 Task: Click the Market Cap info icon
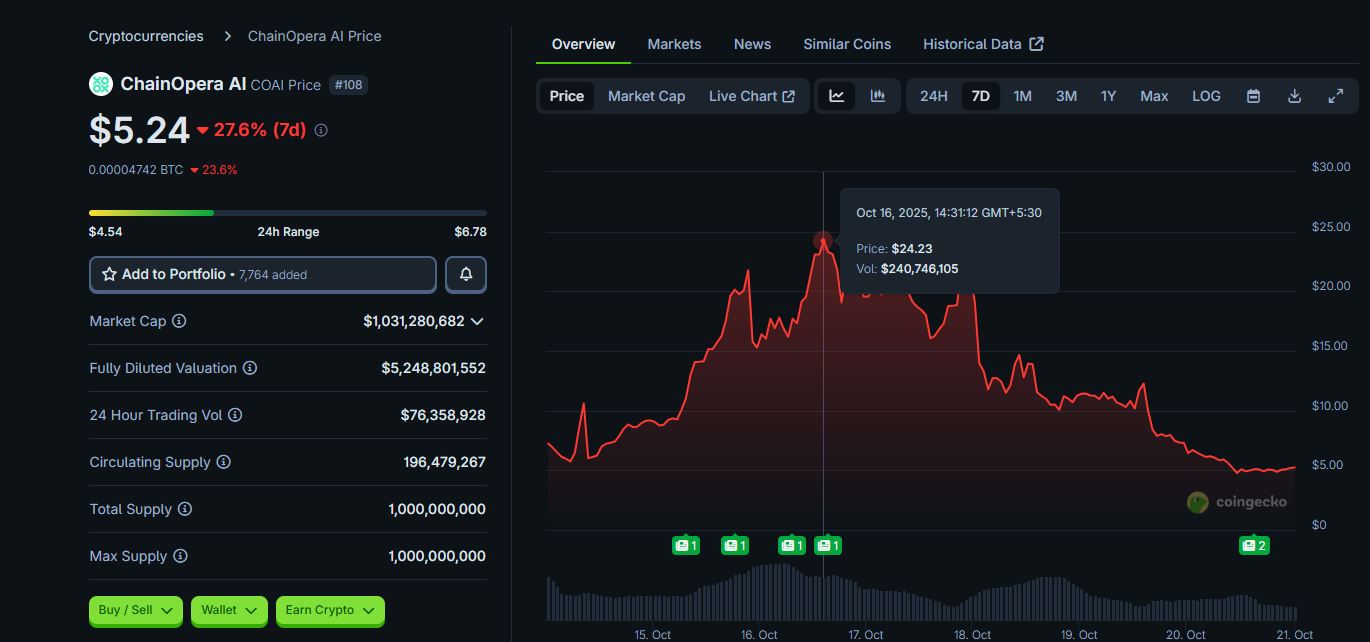(179, 321)
